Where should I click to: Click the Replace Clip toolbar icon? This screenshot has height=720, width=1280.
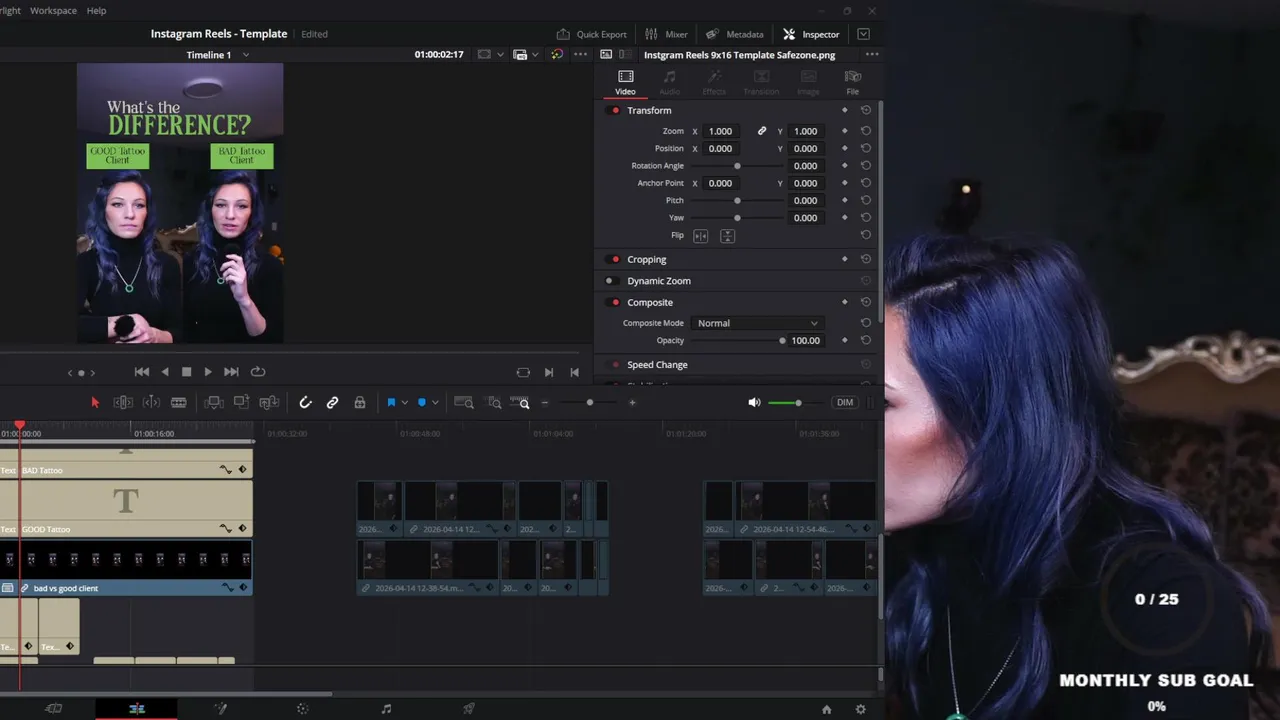tap(269, 402)
